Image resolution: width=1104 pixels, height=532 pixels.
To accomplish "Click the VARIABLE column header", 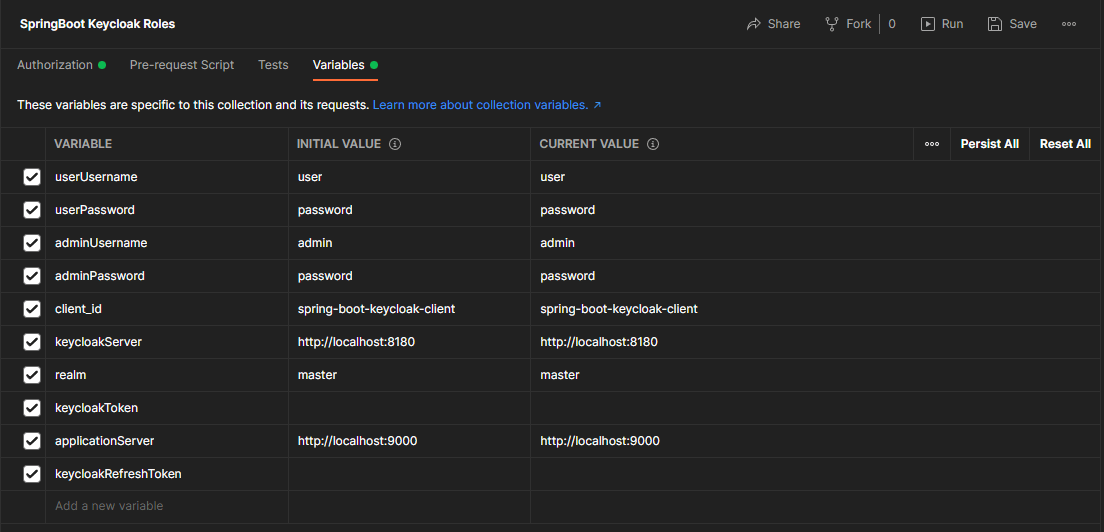I will pyautogui.click(x=83, y=144).
